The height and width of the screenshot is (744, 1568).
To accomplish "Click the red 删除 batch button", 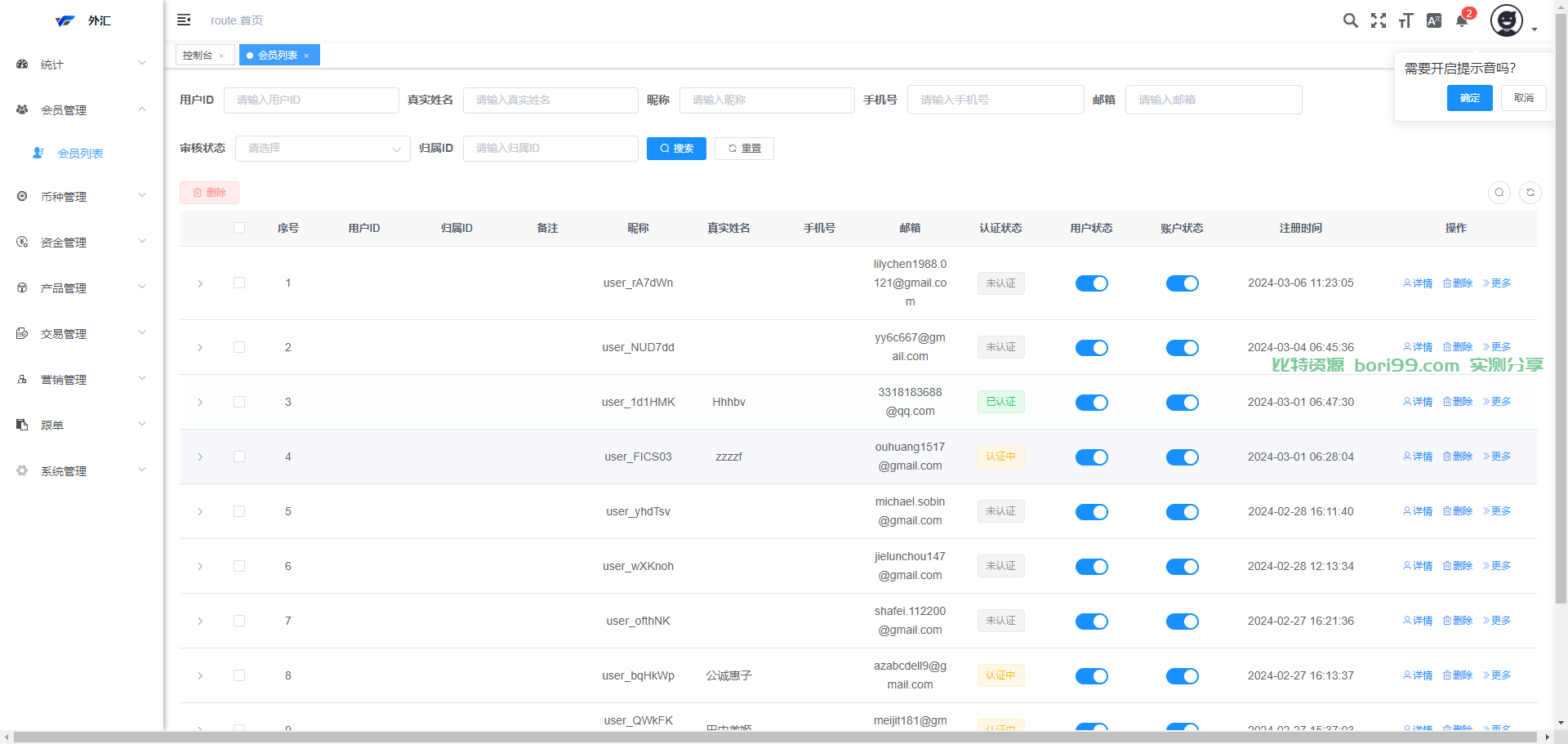I will point(209,193).
